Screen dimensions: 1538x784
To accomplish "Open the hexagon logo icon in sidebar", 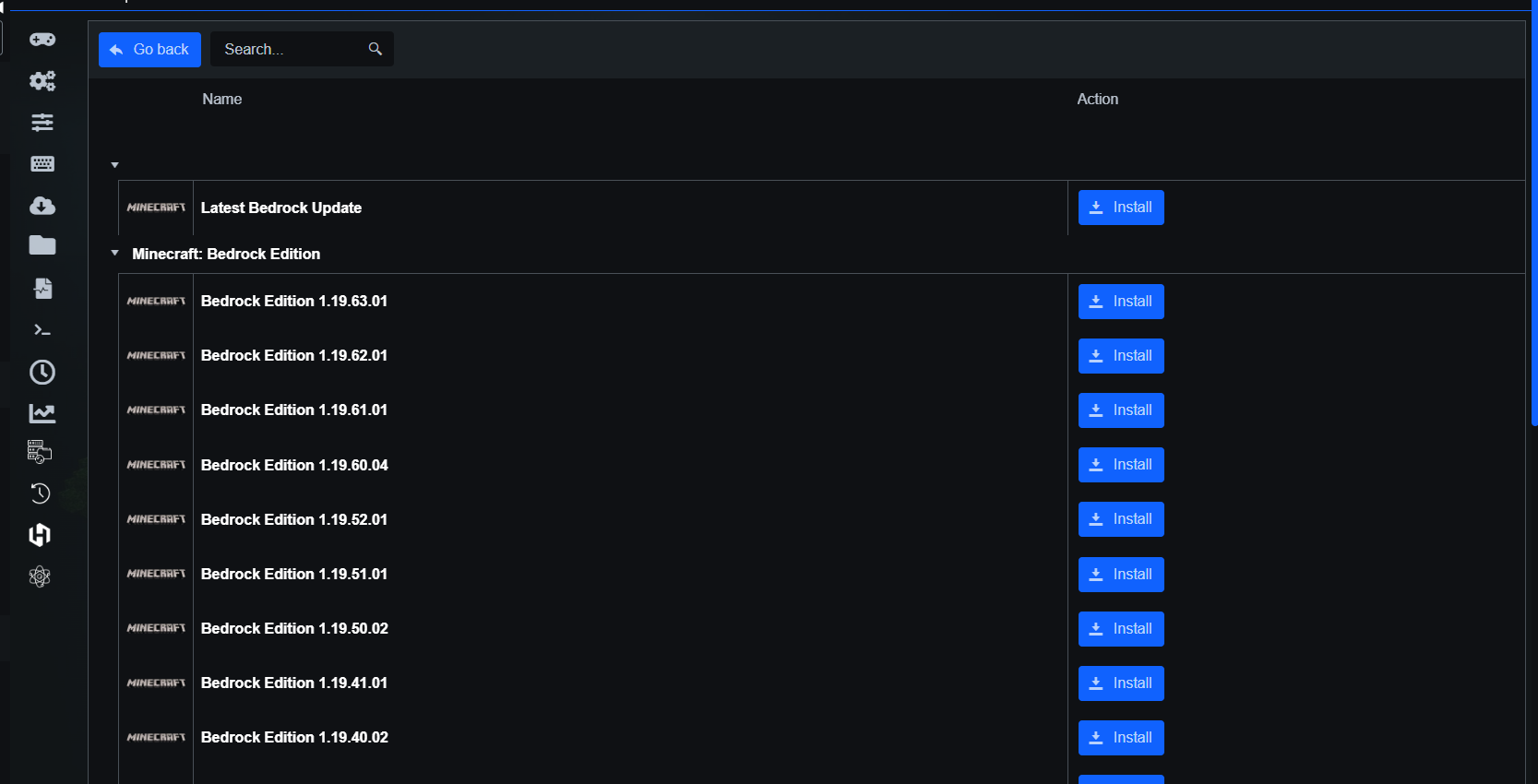I will [40, 535].
